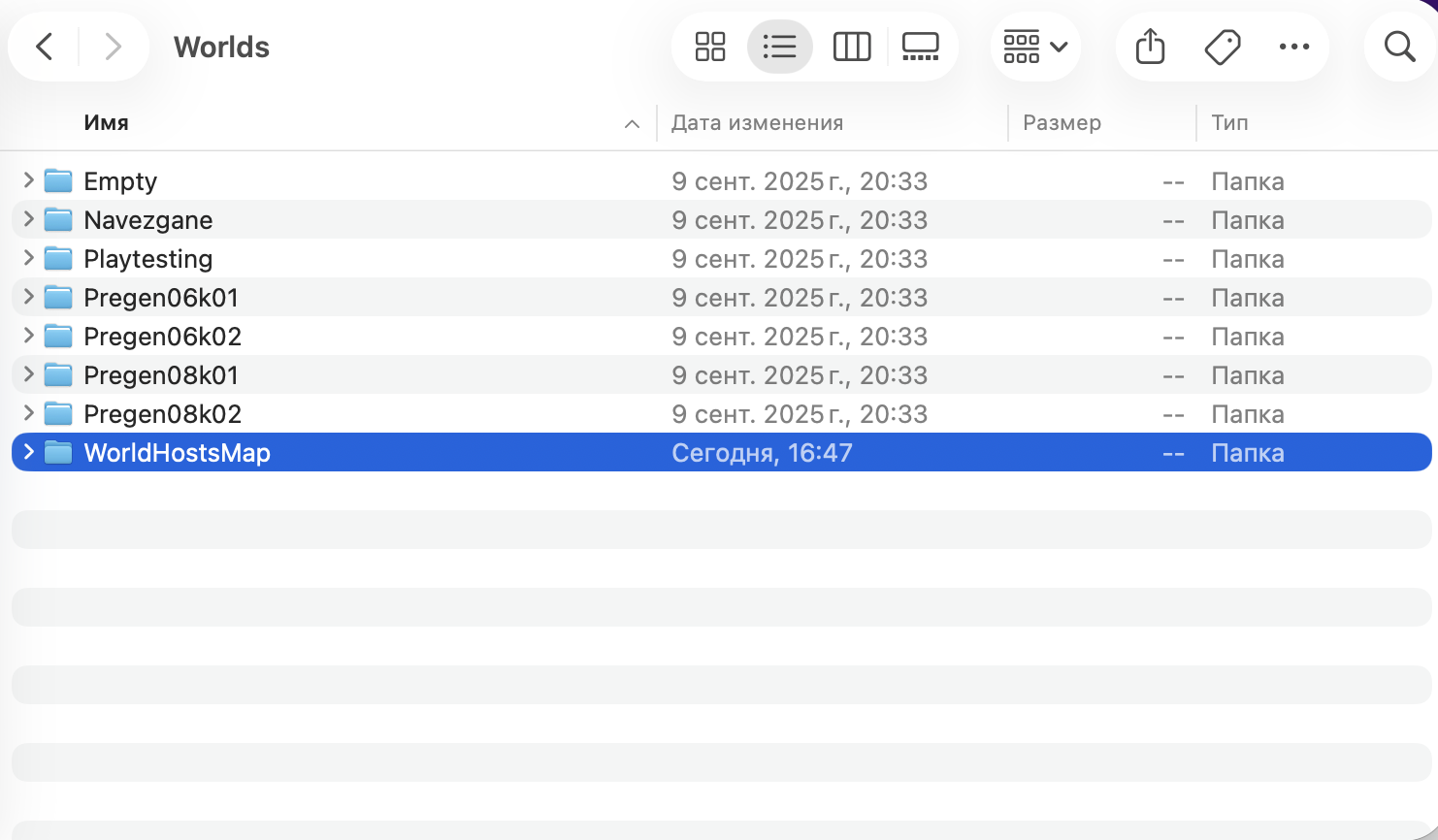The height and width of the screenshot is (840, 1438).
Task: Open the search magnifier
Action: coord(1399,47)
